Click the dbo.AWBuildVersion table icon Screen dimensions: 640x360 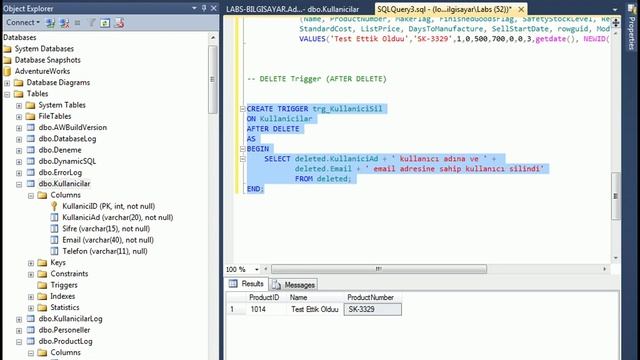tap(31, 127)
